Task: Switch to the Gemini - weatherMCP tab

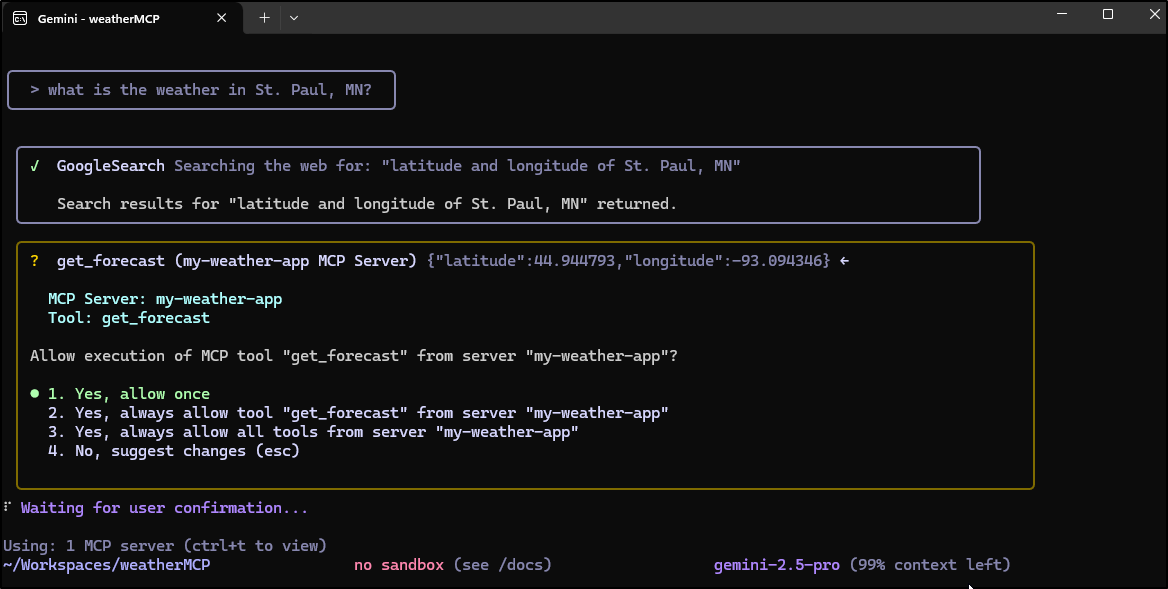Action: point(110,19)
